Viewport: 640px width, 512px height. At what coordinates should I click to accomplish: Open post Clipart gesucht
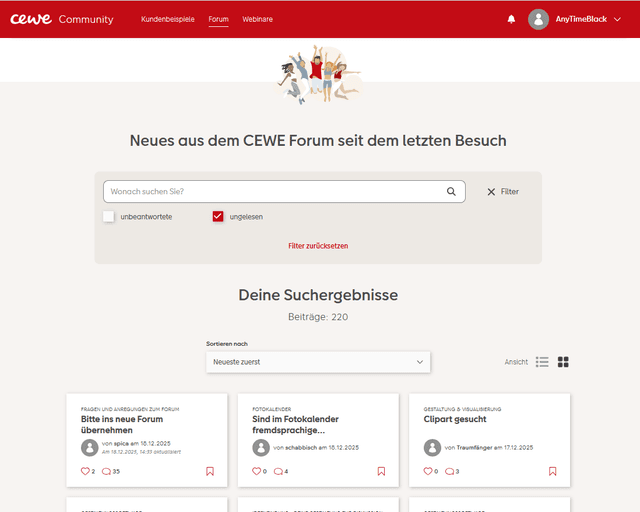tap(455, 419)
